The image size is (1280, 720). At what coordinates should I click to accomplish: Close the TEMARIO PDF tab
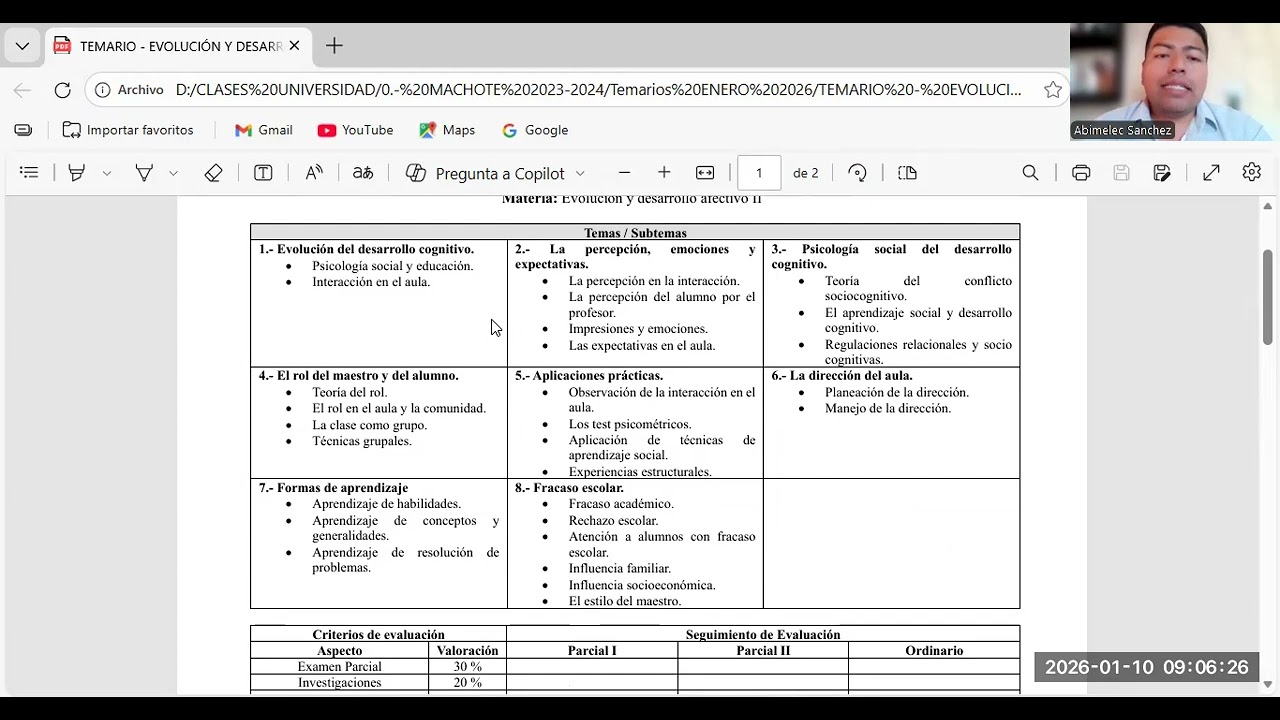coord(294,46)
